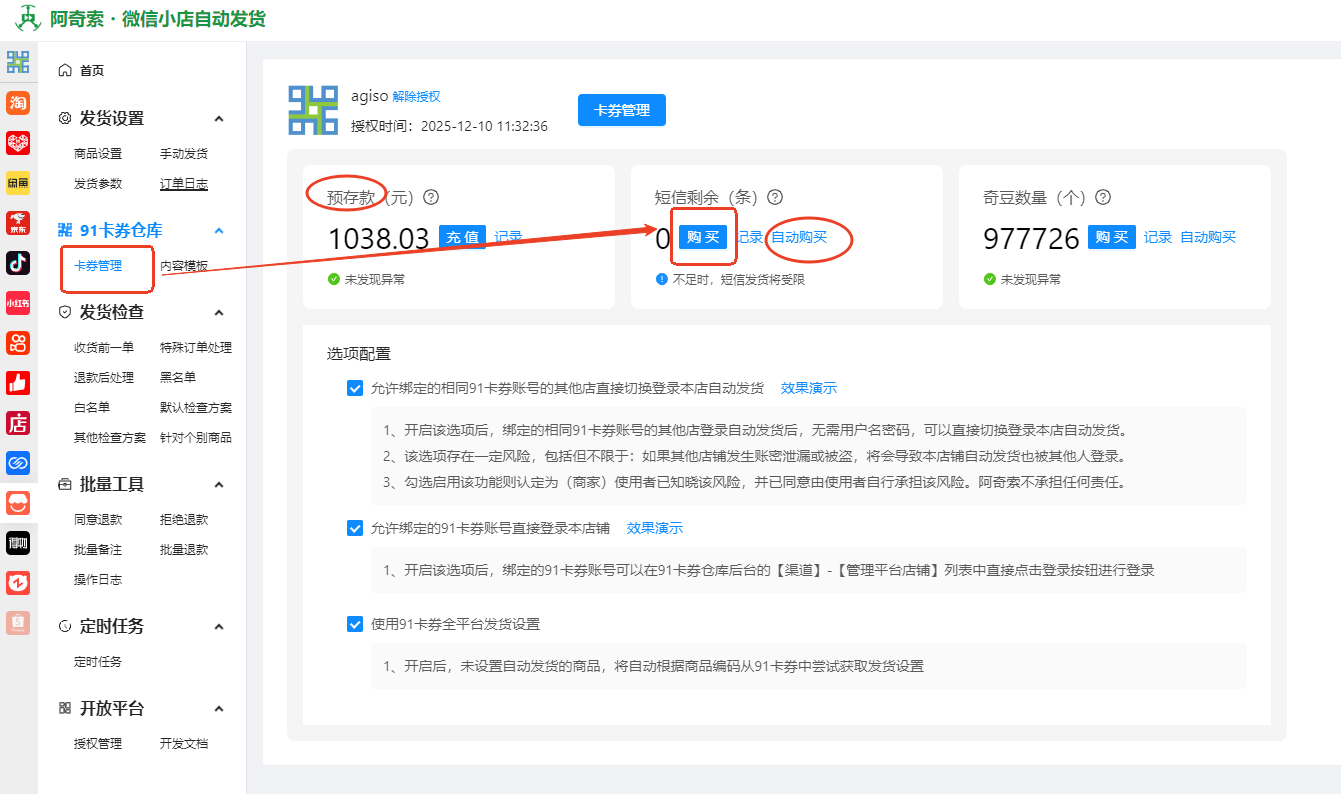1341x794 pixels.
Task: Uncheck 使用91卡券全平台发货设置 checkbox
Action: click(x=355, y=624)
